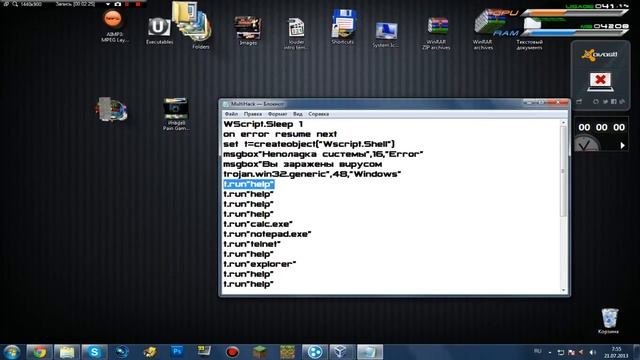This screenshot has width=640, height=360.
Task: Click the line t.run"explorer"
Action: [x=260, y=264]
